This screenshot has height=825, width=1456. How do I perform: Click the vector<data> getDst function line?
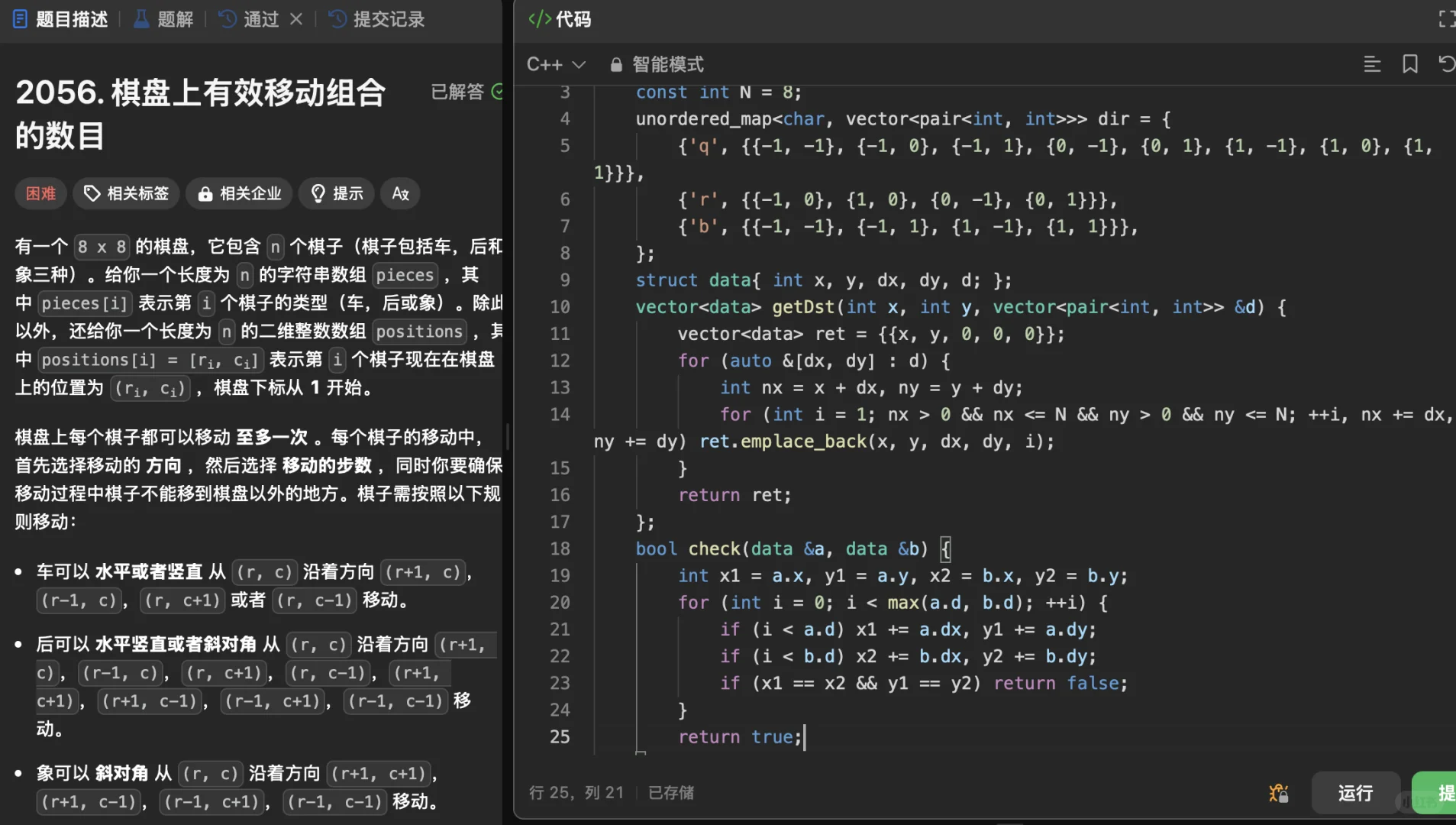(960, 306)
